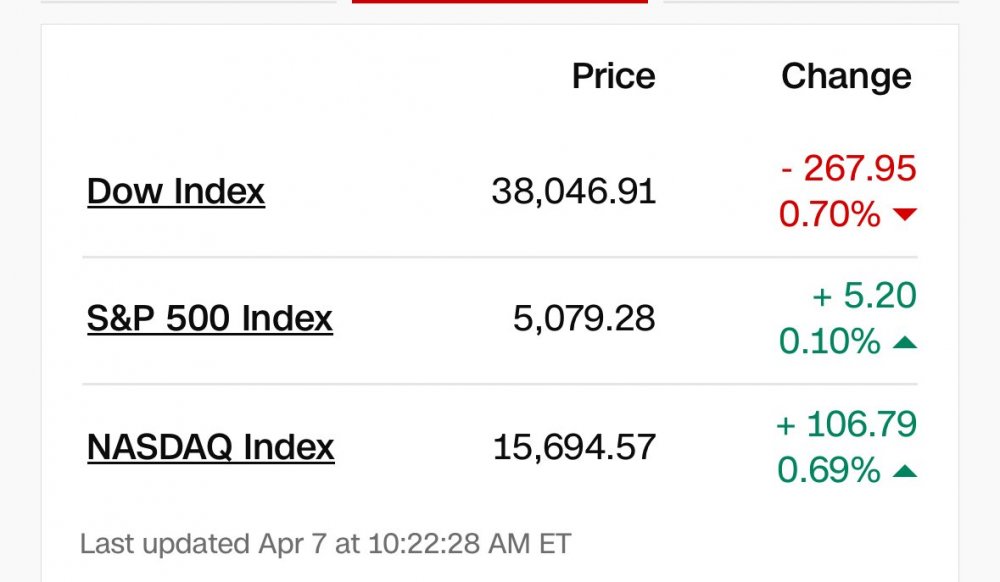Click the Dow change value - 267.95
1000x582 pixels.
pyautogui.click(x=848, y=168)
